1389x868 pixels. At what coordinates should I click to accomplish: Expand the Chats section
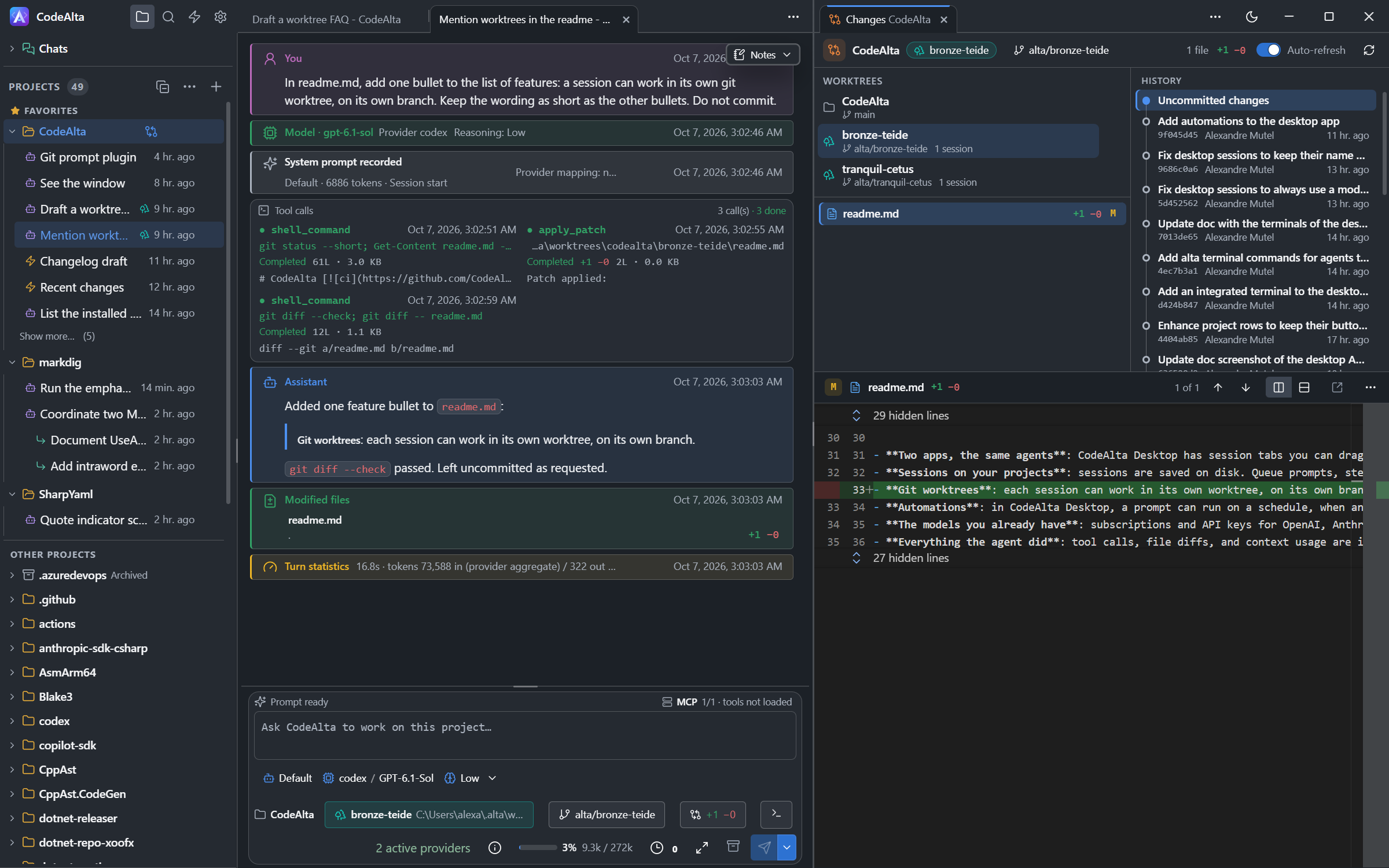click(12, 49)
